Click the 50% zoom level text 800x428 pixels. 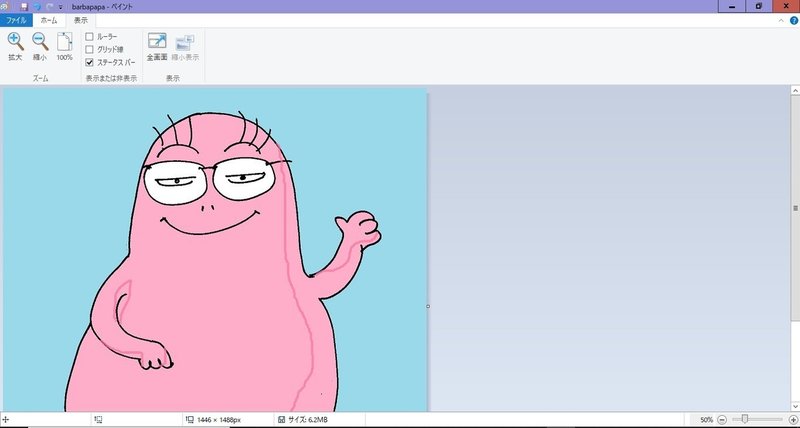(x=707, y=420)
